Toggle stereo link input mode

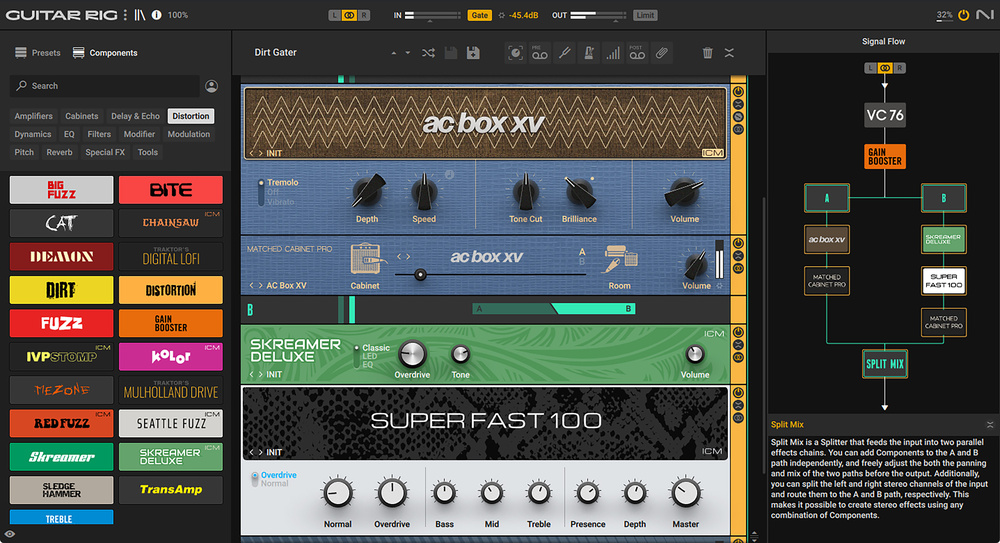coord(349,15)
